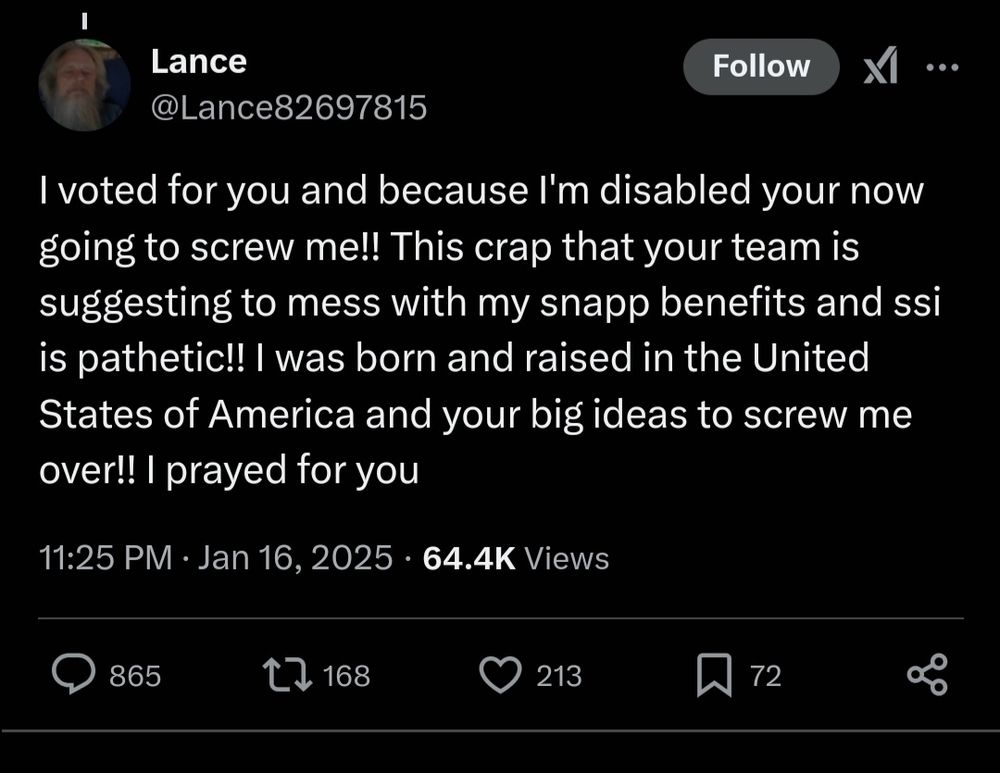Click the post text body
Image resolution: width=1000 pixels, height=773 pixels.
point(480,330)
